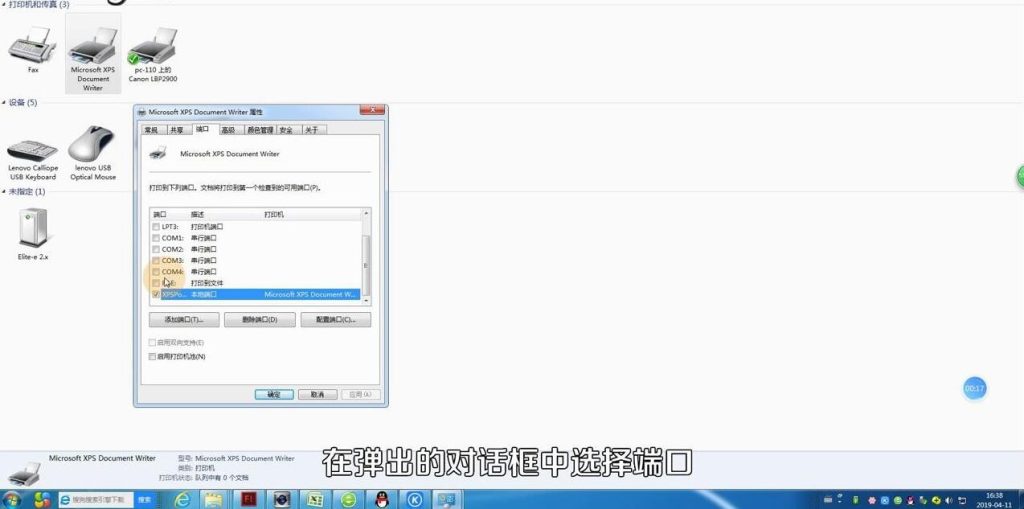The width and height of the screenshot is (1024, 509).
Task: Launch Internet Explorer from the taskbar
Action: [182, 499]
